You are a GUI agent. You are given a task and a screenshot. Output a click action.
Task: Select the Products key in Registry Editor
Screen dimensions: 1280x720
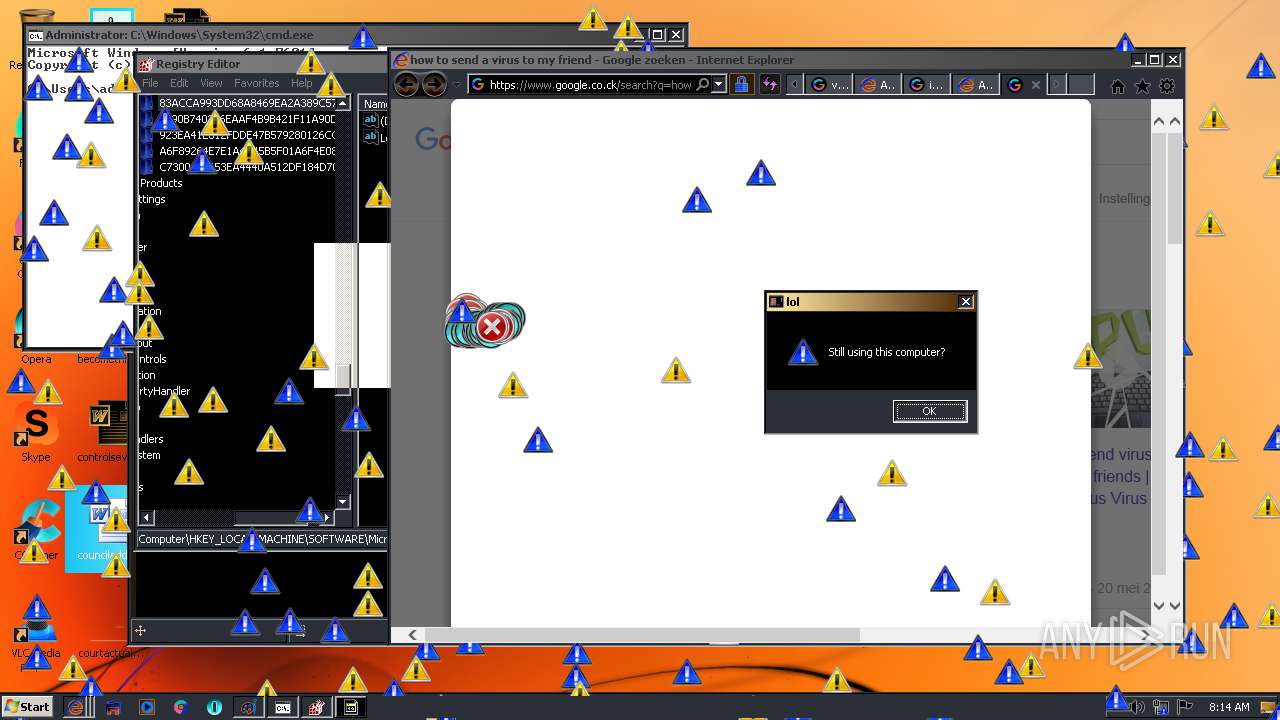coord(161,183)
